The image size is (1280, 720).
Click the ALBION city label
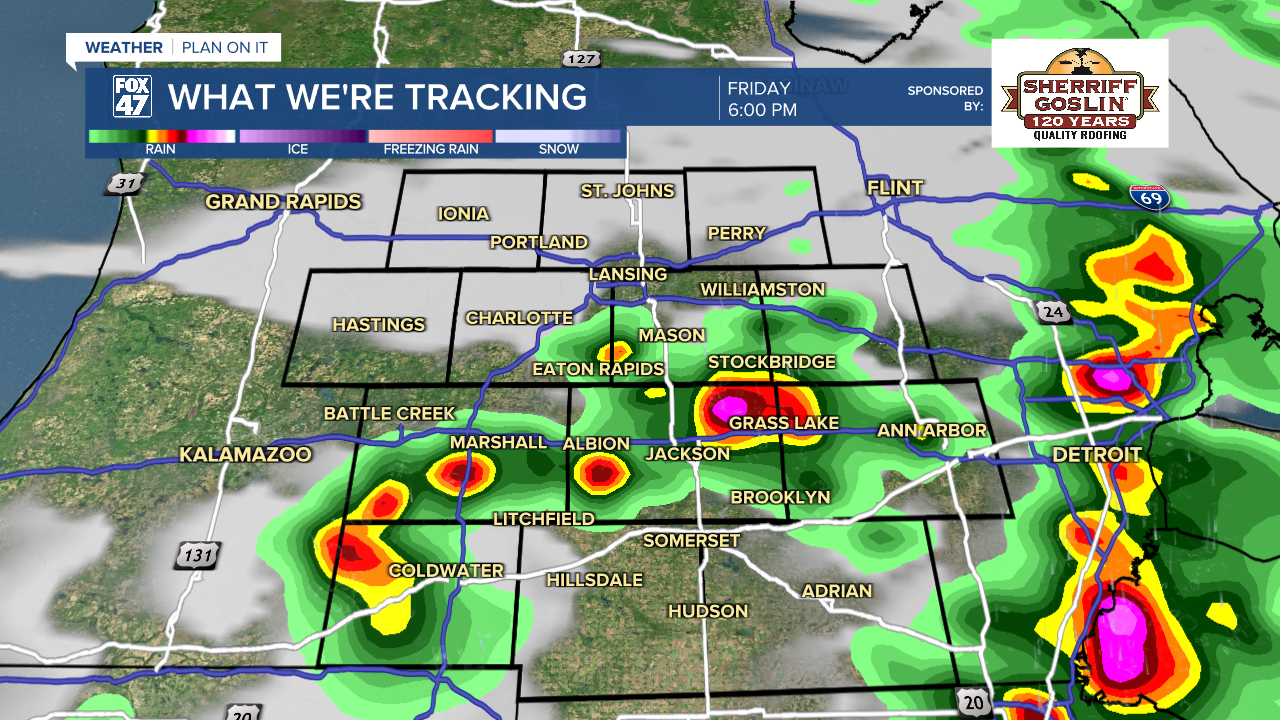point(597,443)
